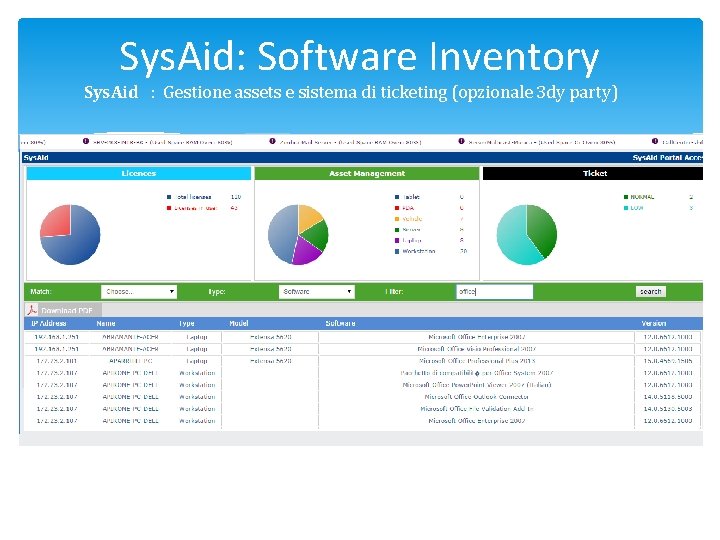
Task: Click the IP address cell in the Professional Plus 2013 row
Action: pyautogui.click(x=56, y=361)
